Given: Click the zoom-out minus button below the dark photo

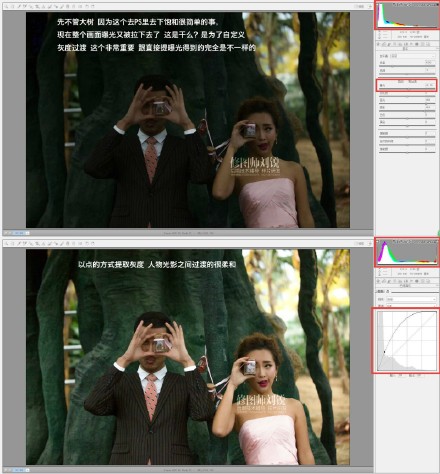Looking at the screenshot, I should (x=6, y=233).
